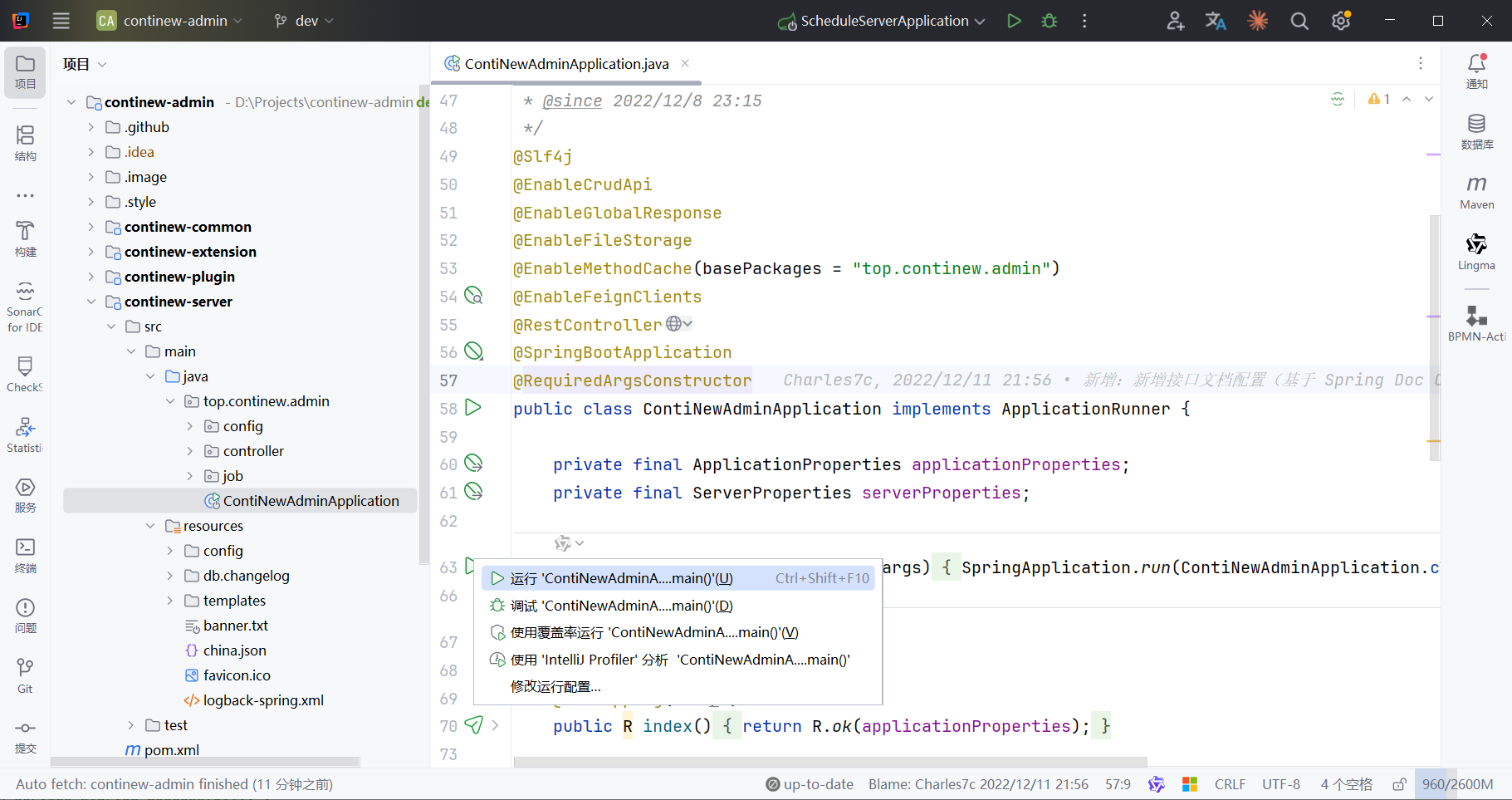The width and height of the screenshot is (1512, 800).
Task: Click the editor horizontal scrollbar
Action: (830, 762)
